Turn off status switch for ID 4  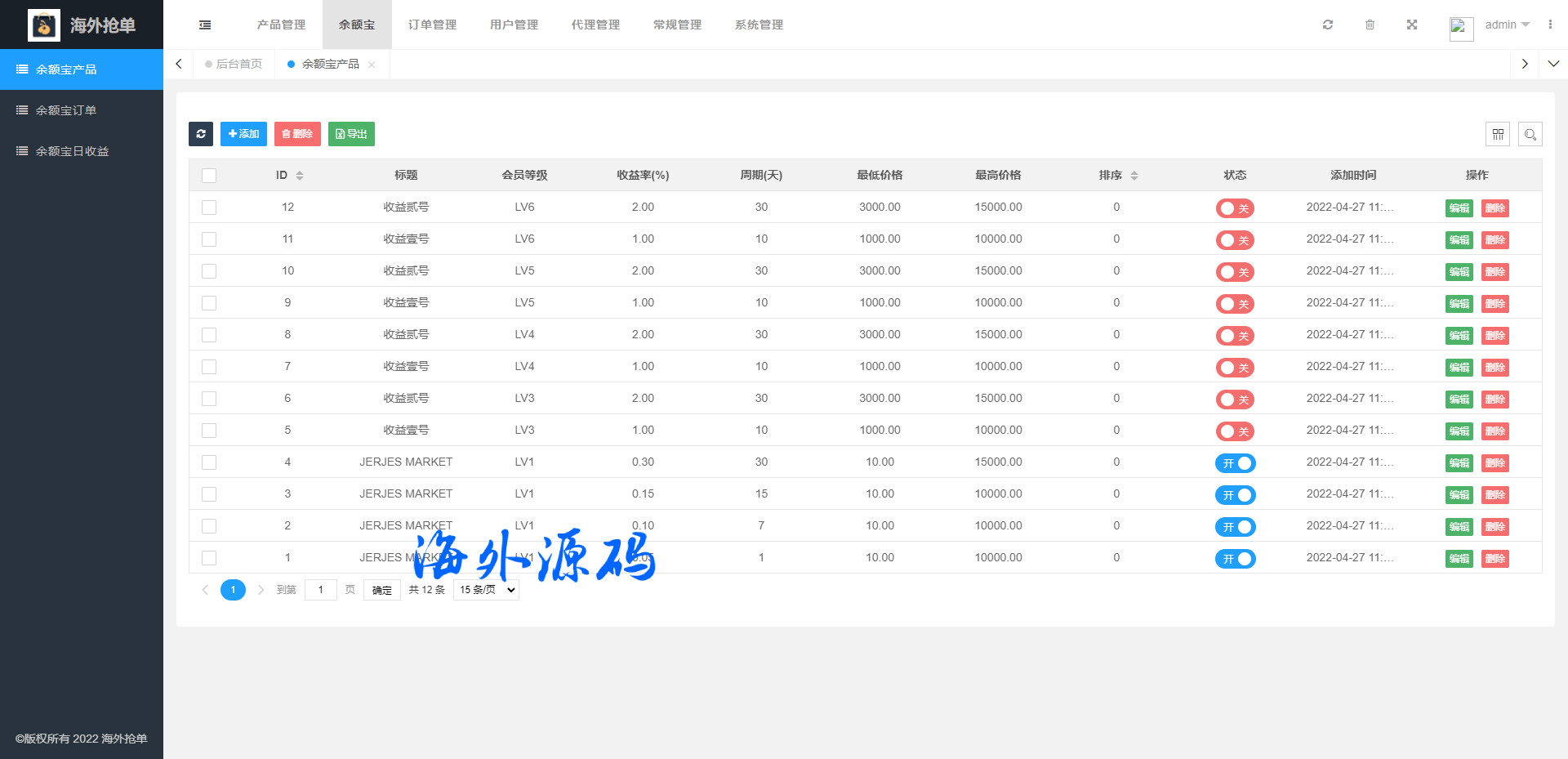[x=1235, y=463]
